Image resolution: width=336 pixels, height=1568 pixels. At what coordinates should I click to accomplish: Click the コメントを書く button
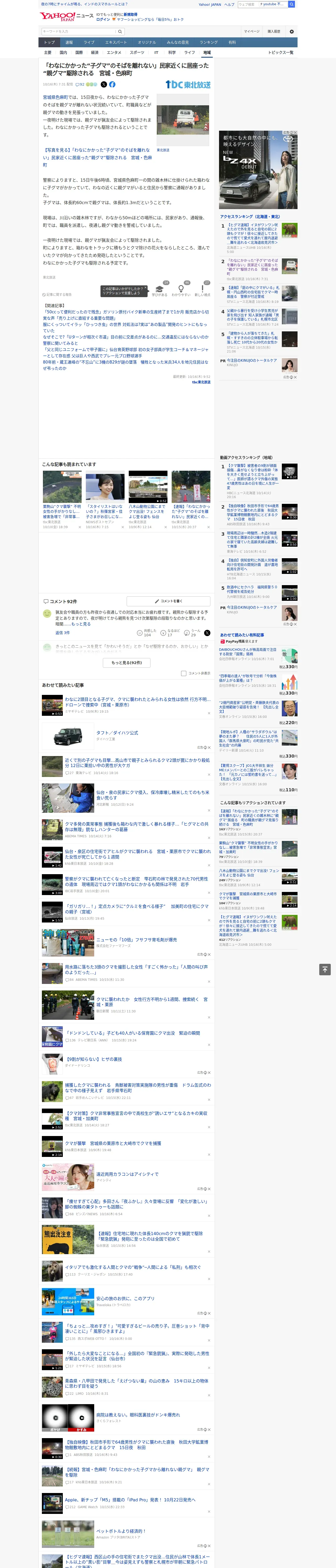tap(169, 601)
